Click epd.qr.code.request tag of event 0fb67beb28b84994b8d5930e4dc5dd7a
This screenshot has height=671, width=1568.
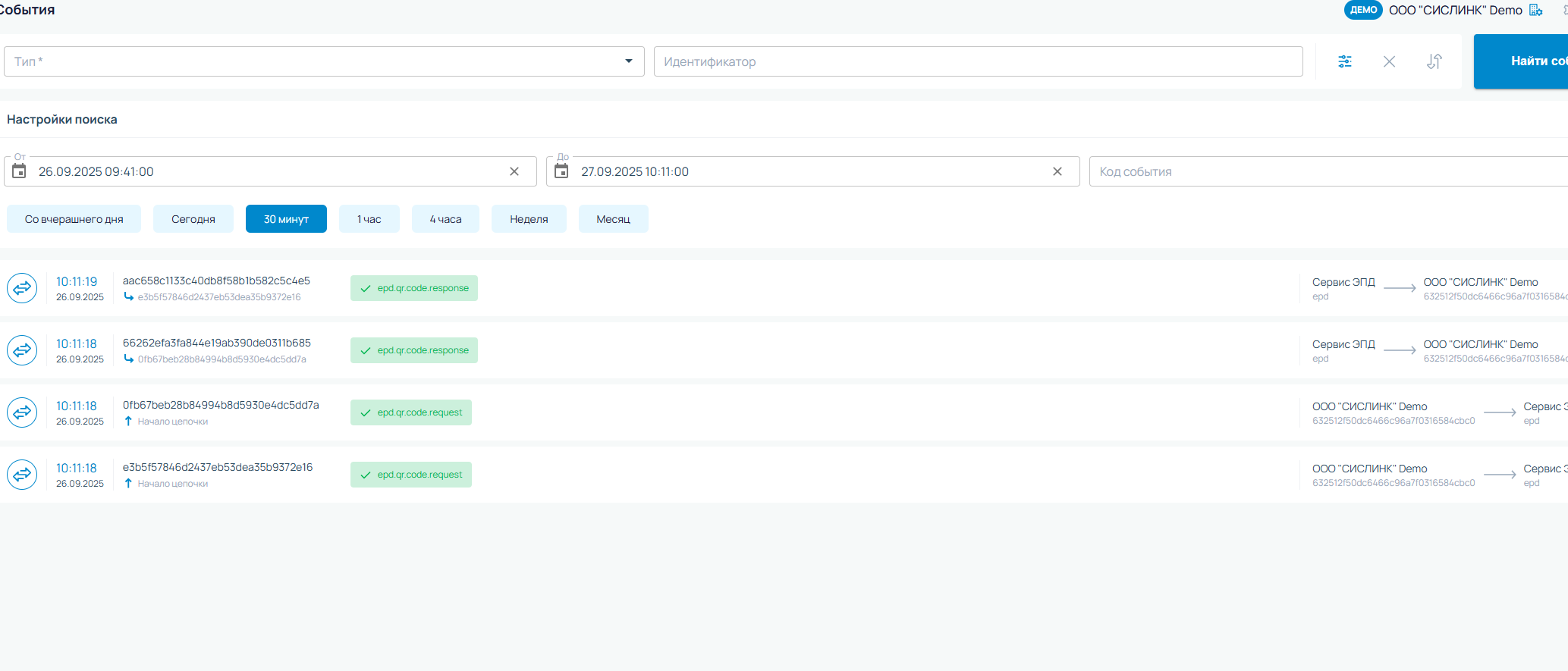pyautogui.click(x=411, y=412)
